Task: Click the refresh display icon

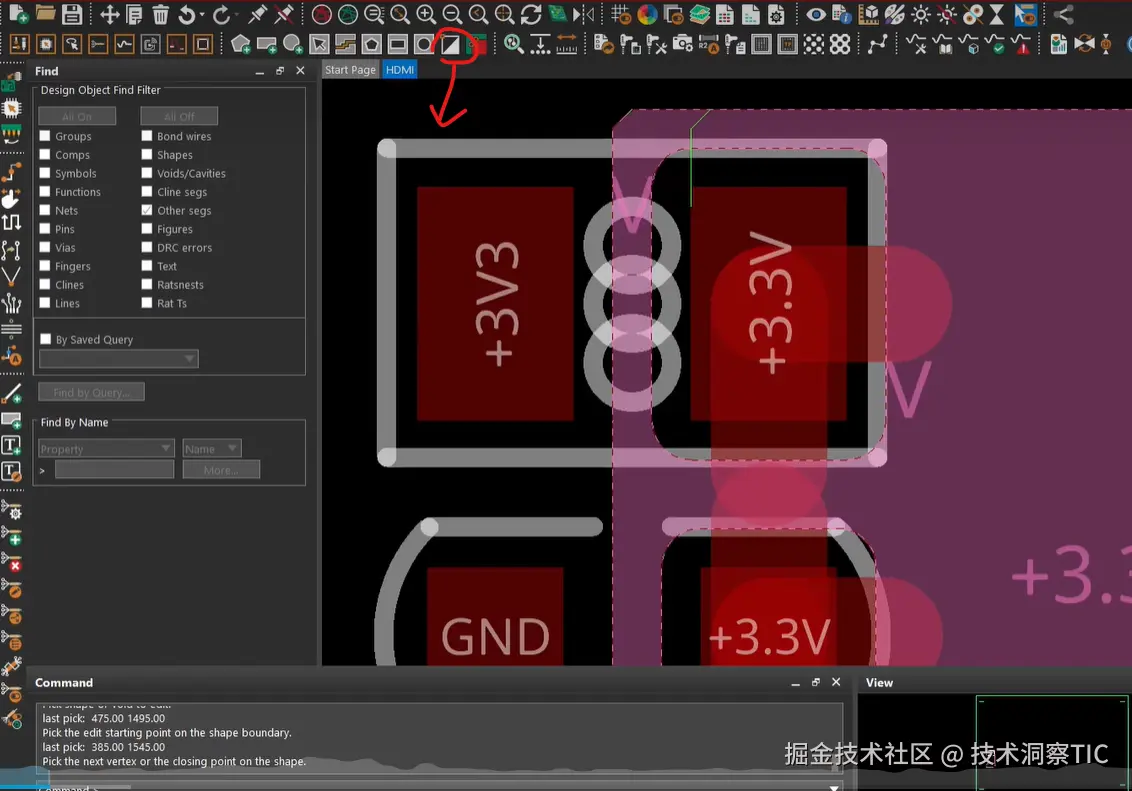Action: point(531,14)
